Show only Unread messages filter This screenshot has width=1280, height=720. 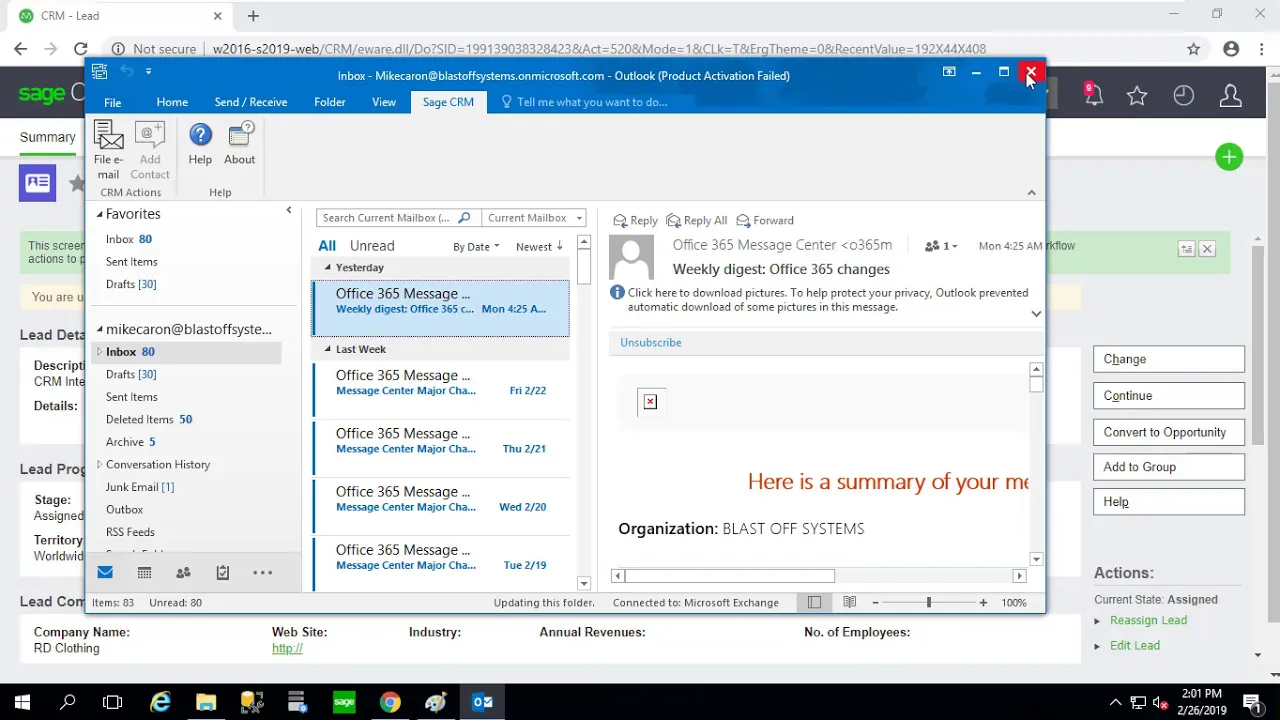click(x=372, y=246)
